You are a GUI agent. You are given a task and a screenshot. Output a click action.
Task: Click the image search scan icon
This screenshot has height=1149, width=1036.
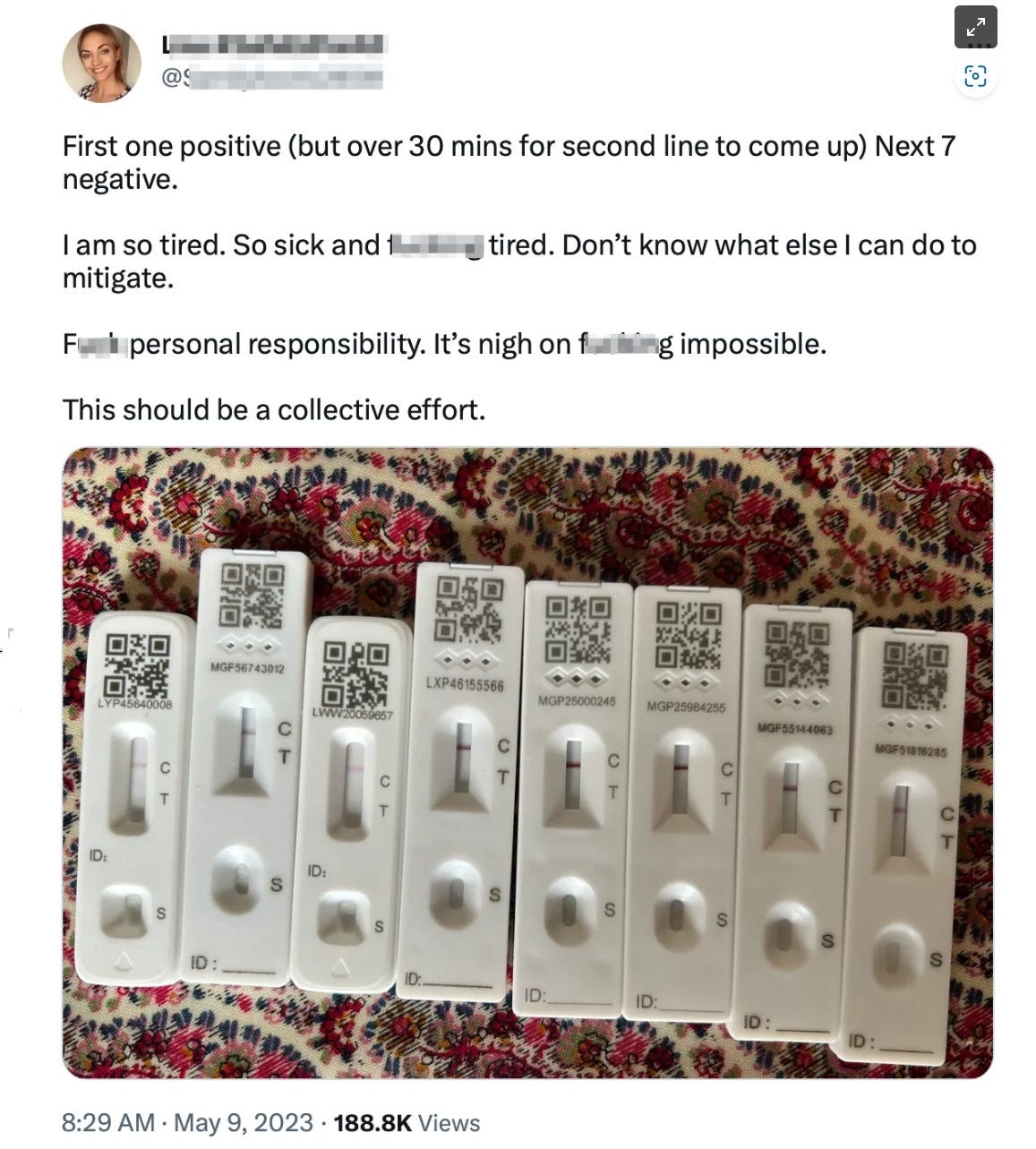click(976, 76)
